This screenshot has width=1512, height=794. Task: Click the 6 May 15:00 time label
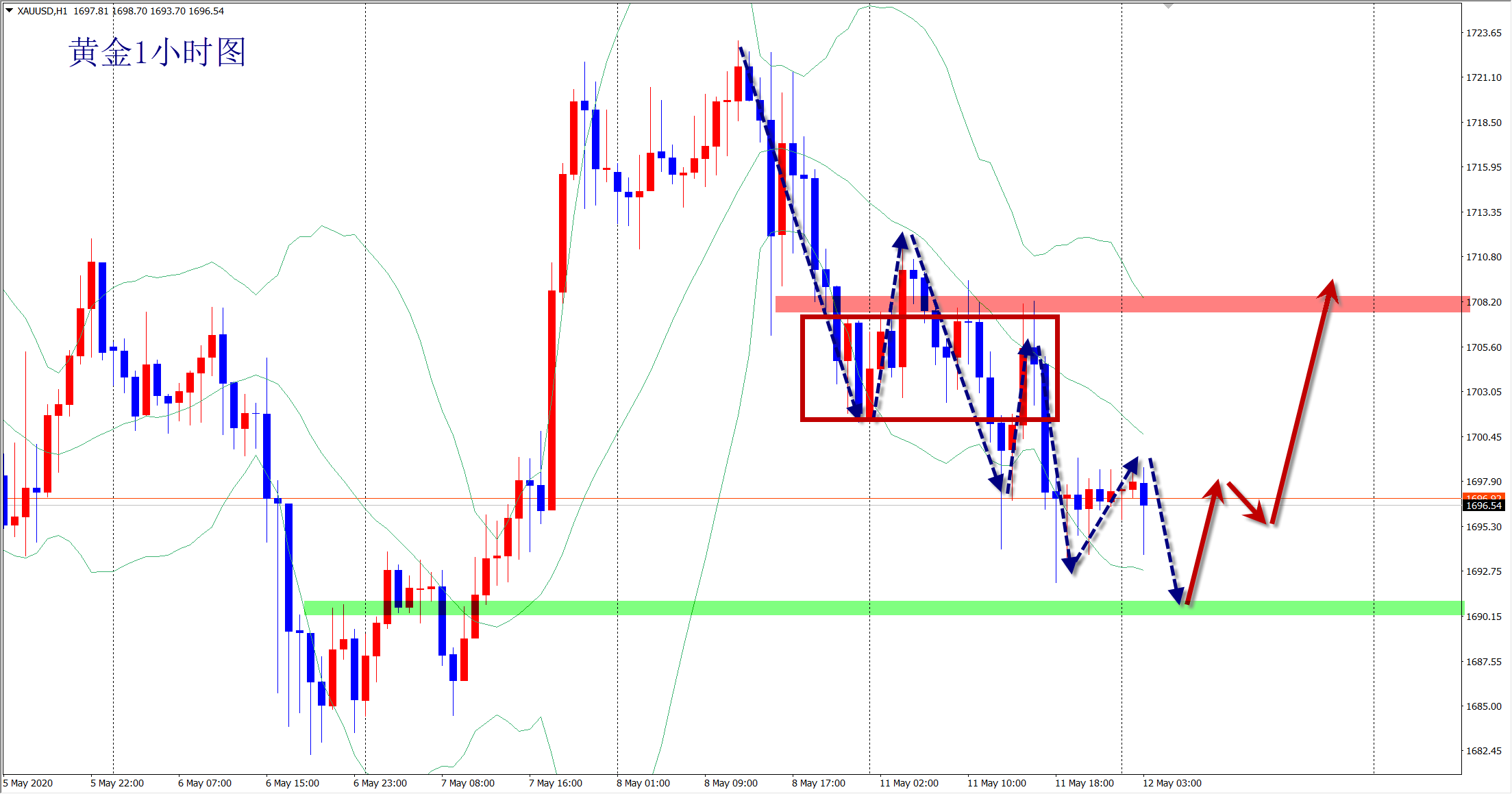click(293, 783)
